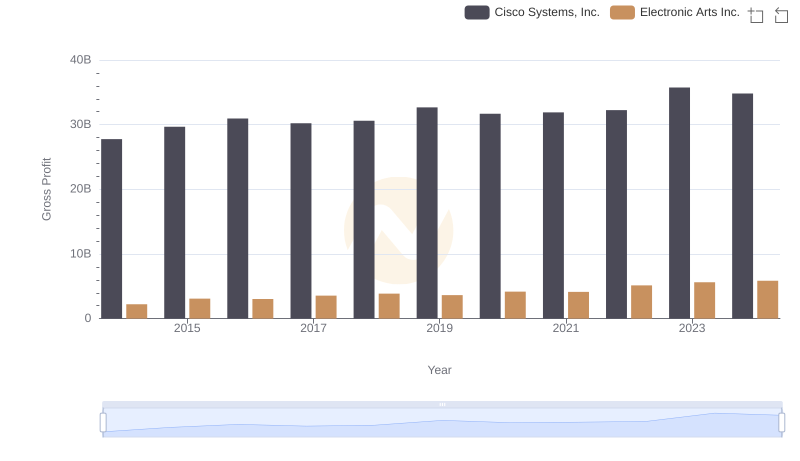Click the 30B y-axis label
This screenshot has height=461, width=800.
tap(81, 124)
